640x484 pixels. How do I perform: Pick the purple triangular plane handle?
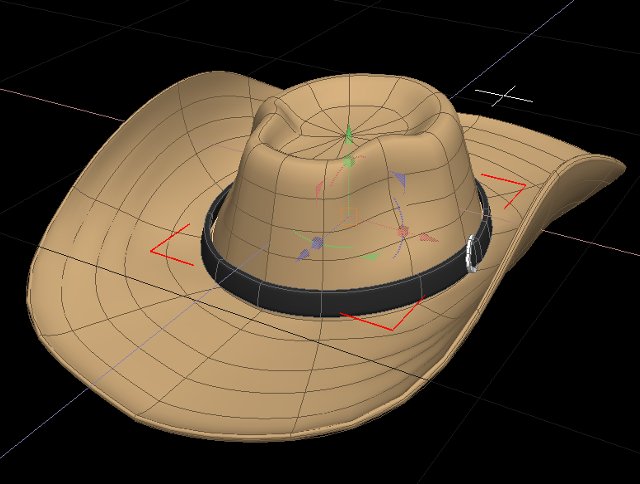click(399, 180)
